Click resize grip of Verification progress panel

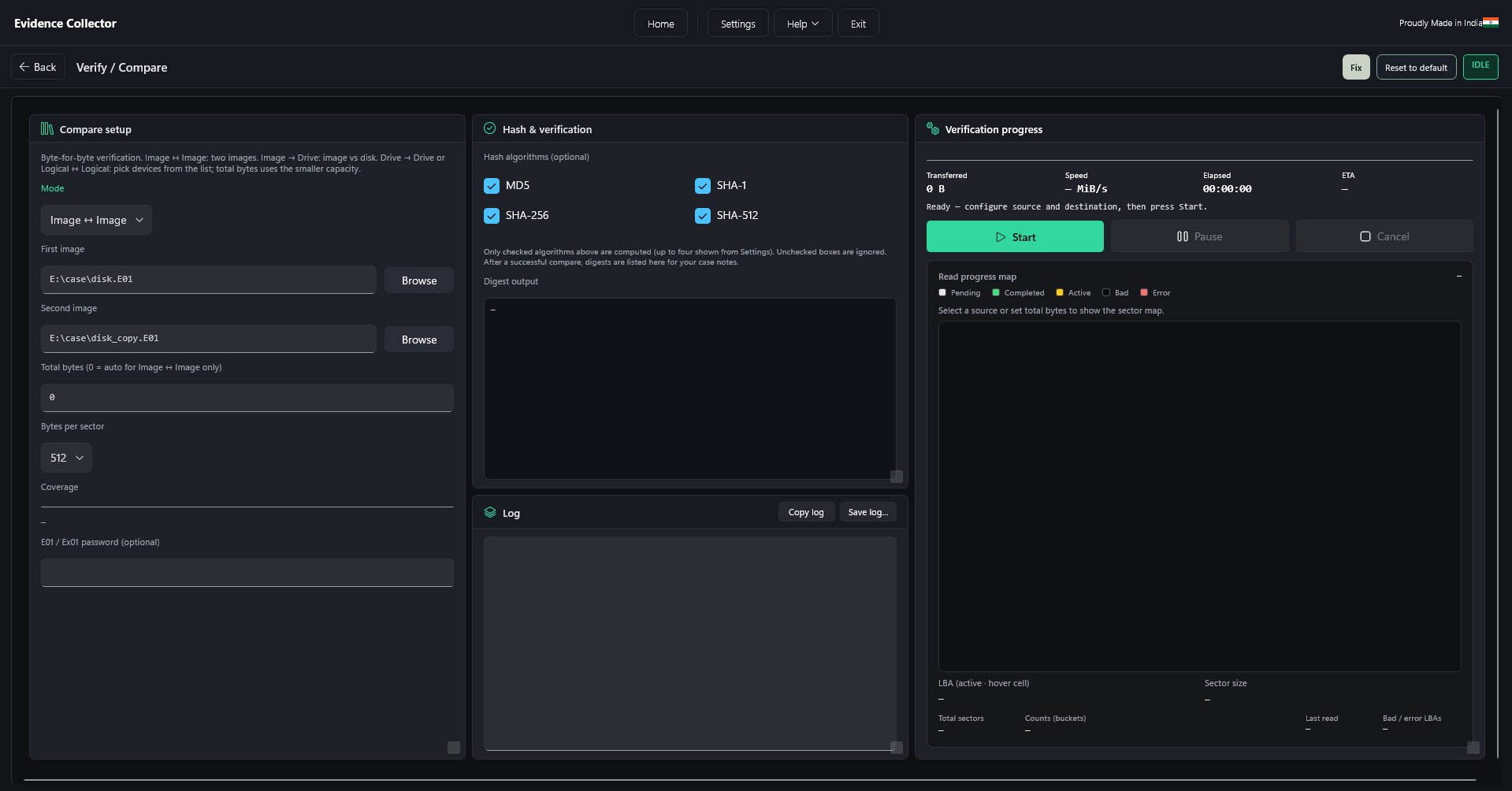(1473, 748)
